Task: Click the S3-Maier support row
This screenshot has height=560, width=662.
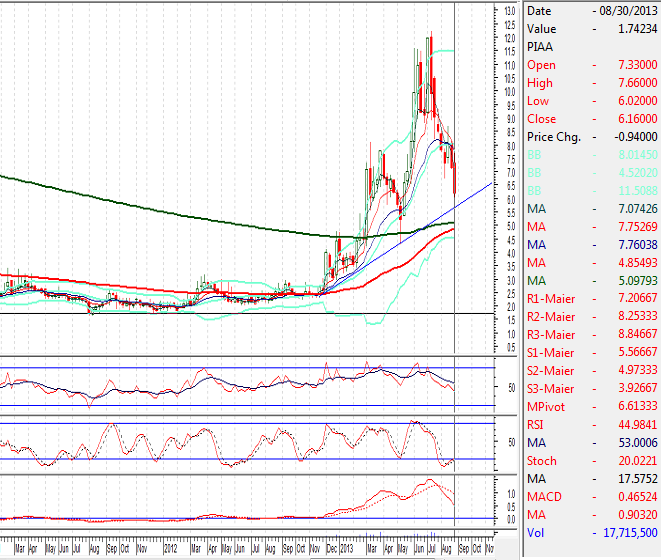Action: (x=590, y=389)
